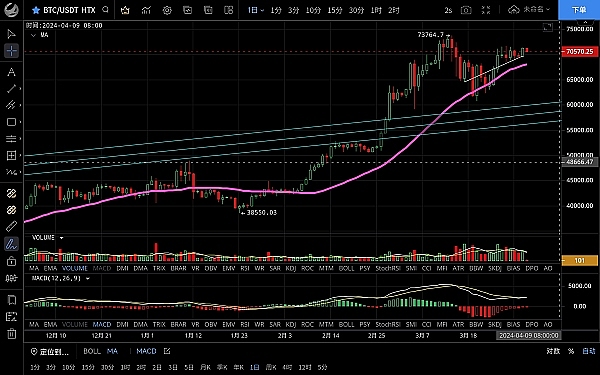Select the rectangle shape tool

click(x=11, y=122)
